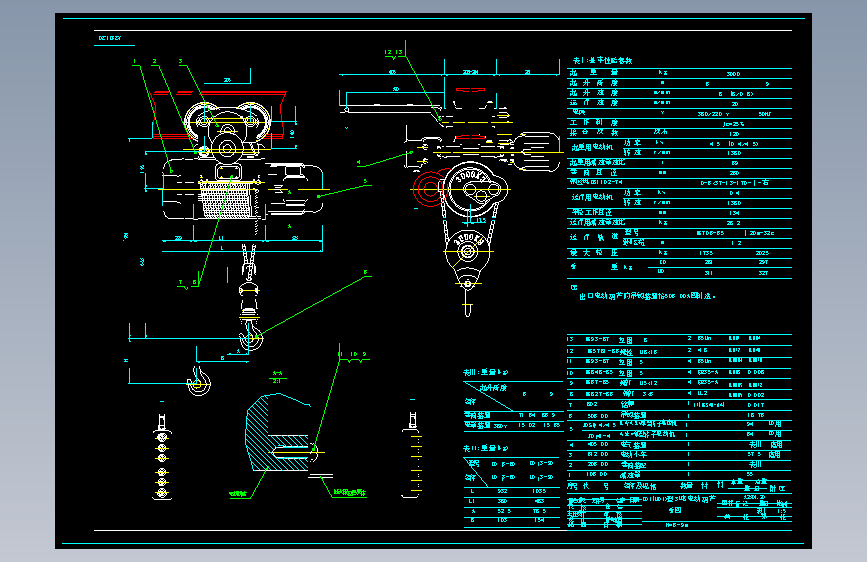The image size is (867, 562).
Task: Select the '3000' lifting capacity value in Table I
Action: pyautogui.click(x=733, y=74)
